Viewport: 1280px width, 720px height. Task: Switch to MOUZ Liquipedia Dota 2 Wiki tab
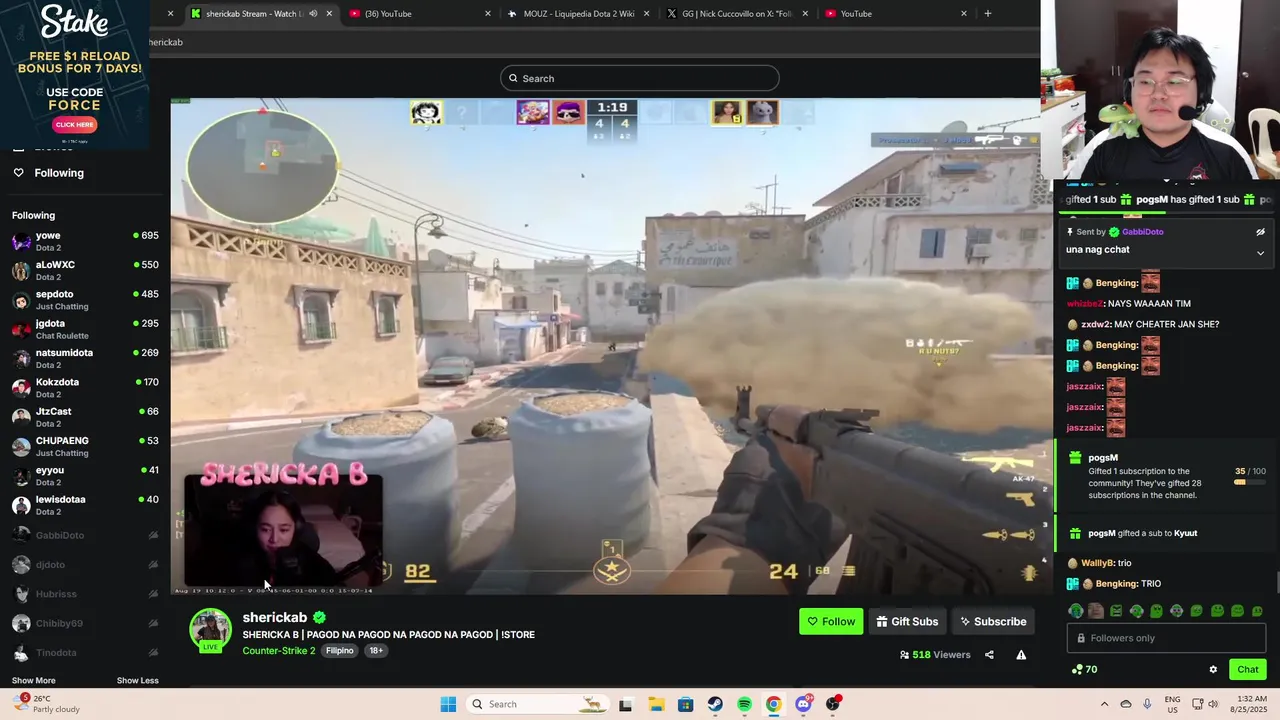578,14
